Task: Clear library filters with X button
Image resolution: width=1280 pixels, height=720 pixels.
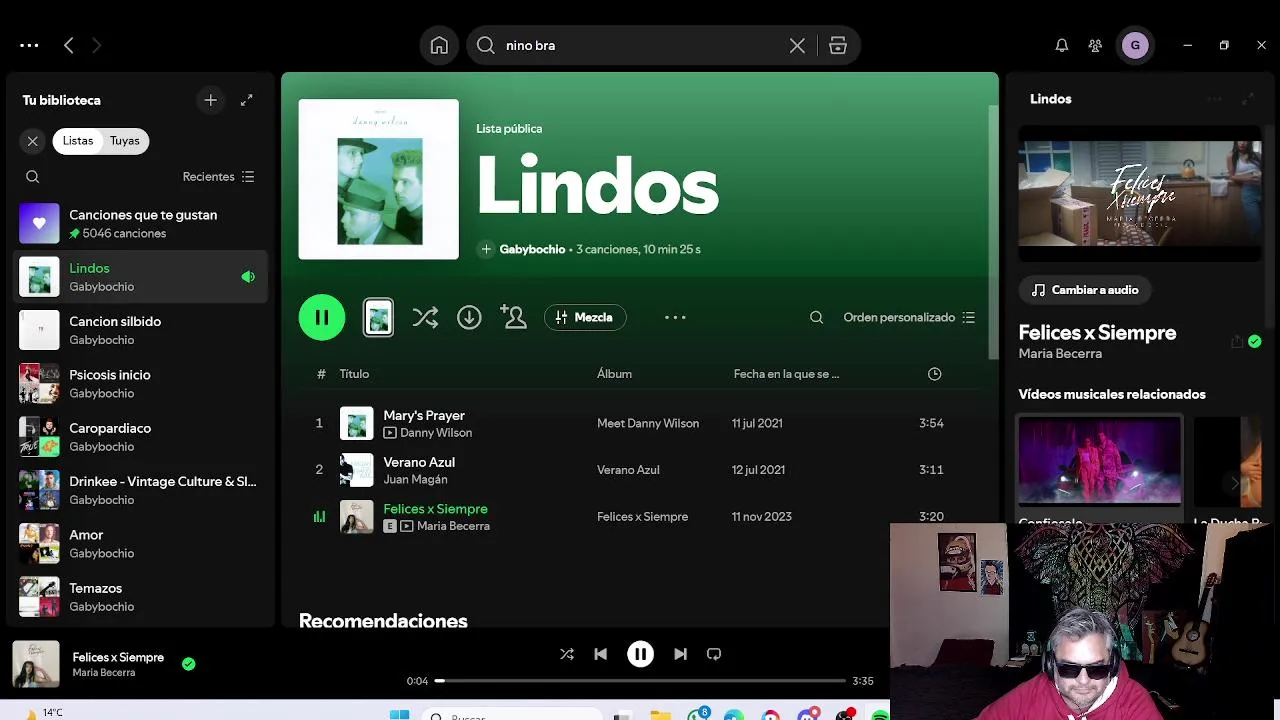Action: point(32,141)
